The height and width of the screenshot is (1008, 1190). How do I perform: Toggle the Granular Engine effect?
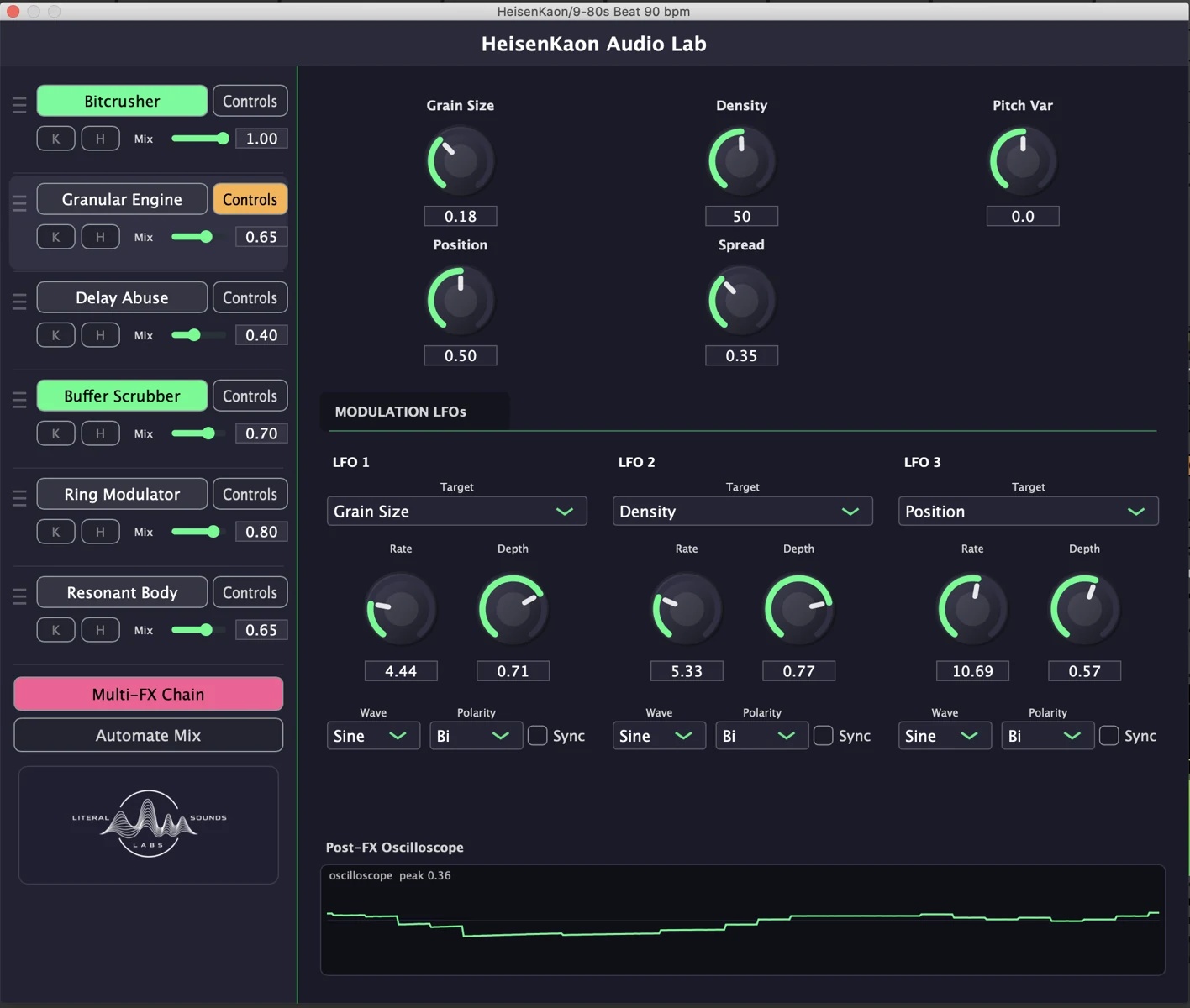pyautogui.click(x=122, y=199)
